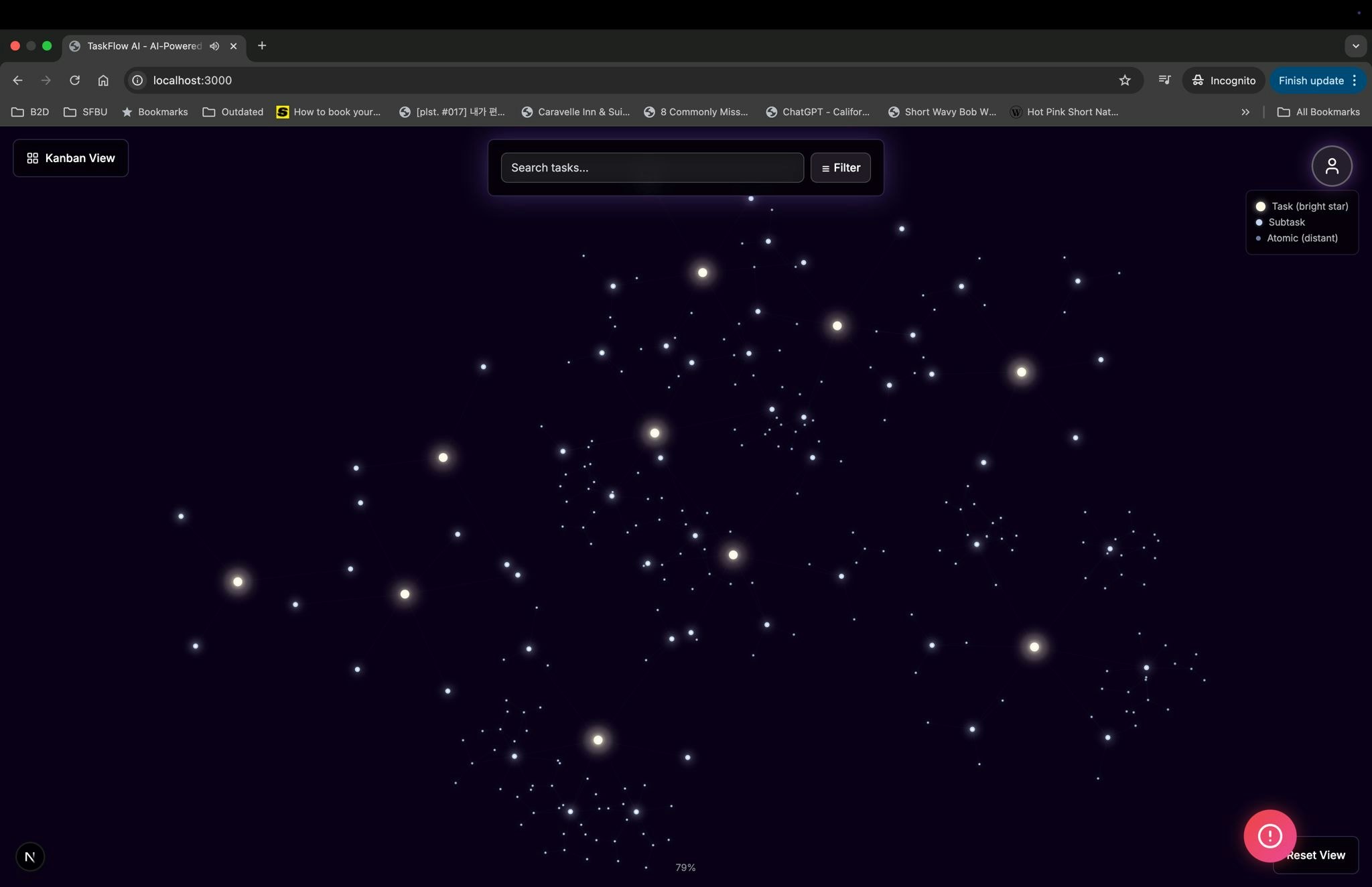Open the user profile avatar

point(1332,165)
